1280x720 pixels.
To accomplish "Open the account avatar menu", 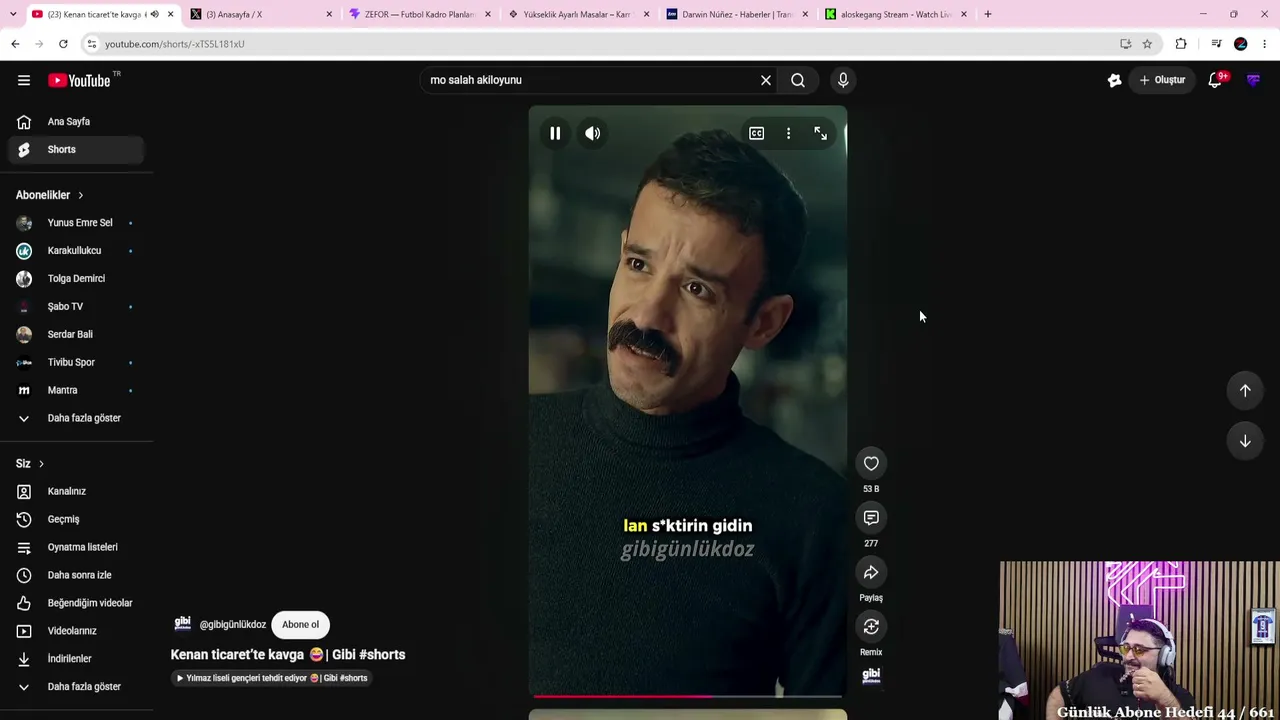I will pyautogui.click(x=1253, y=80).
